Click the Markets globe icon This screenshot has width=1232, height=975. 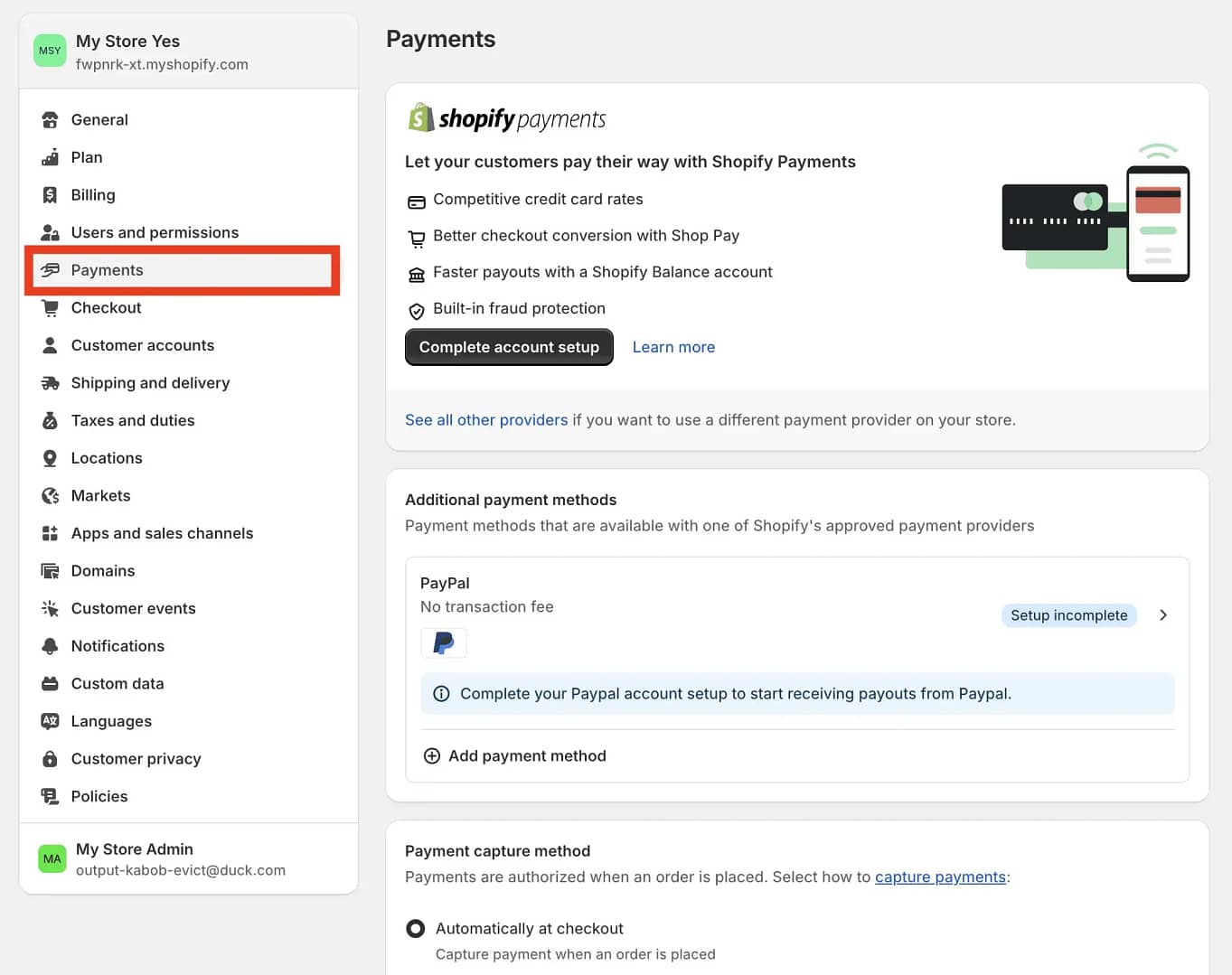50,496
